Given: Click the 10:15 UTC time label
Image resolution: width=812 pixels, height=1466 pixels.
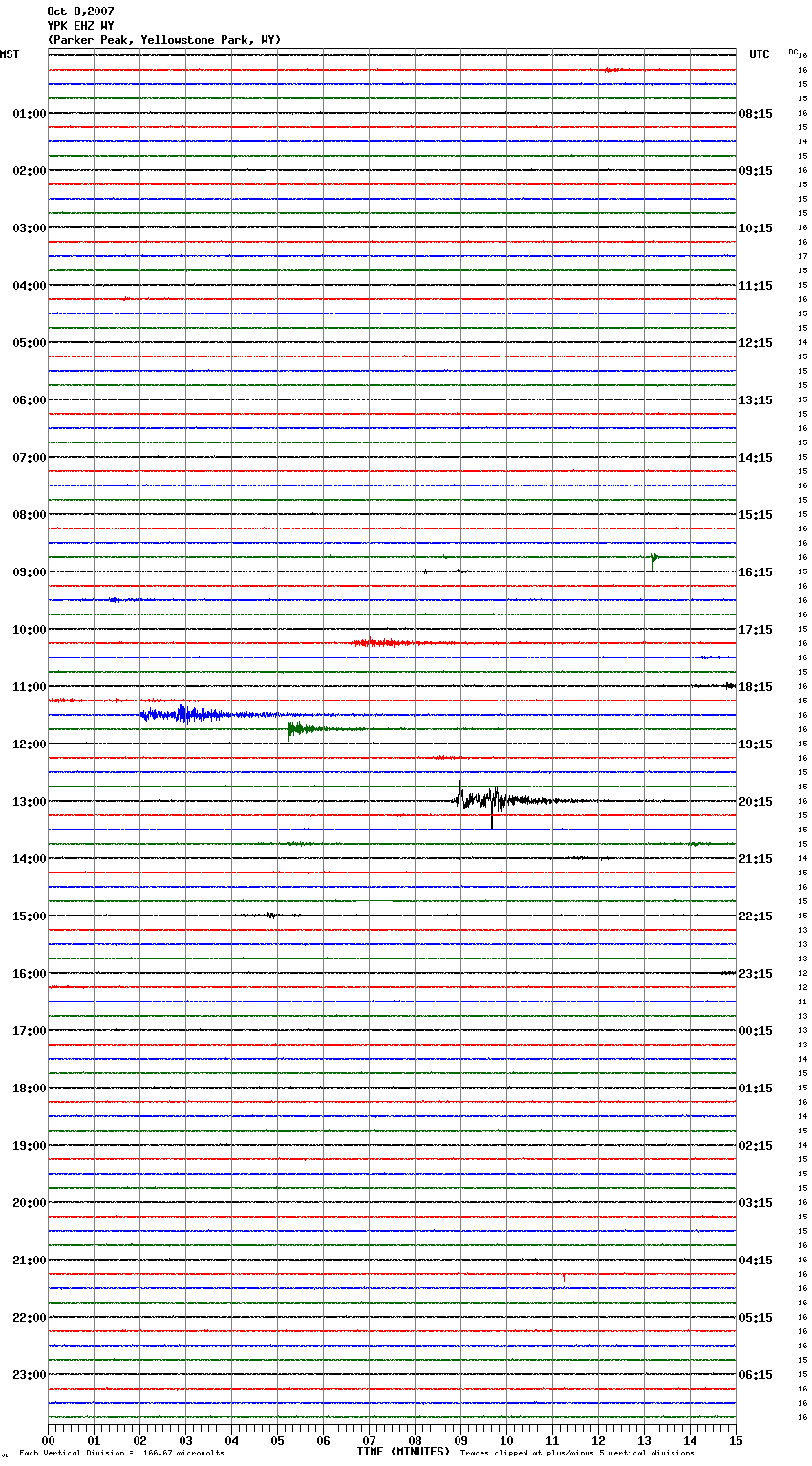Looking at the screenshot, I should [x=756, y=228].
